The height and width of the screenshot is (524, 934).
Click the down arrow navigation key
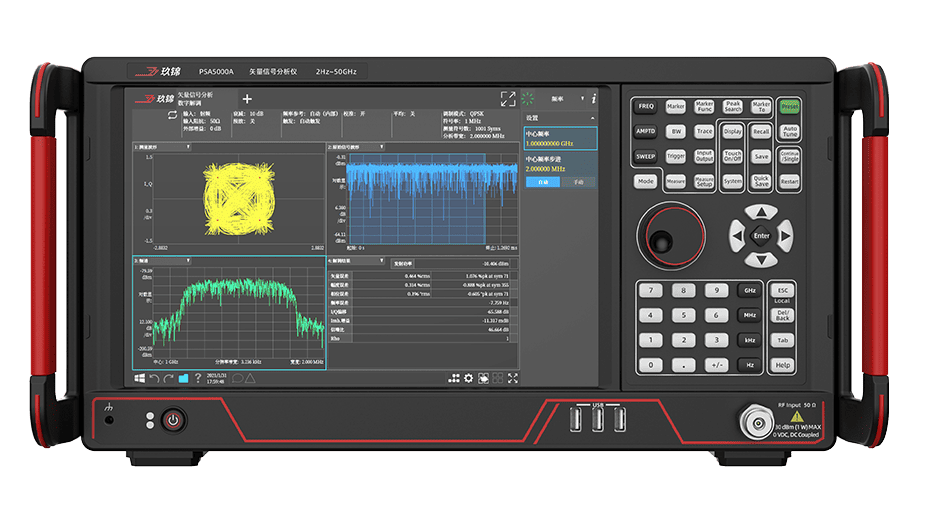(x=761, y=260)
